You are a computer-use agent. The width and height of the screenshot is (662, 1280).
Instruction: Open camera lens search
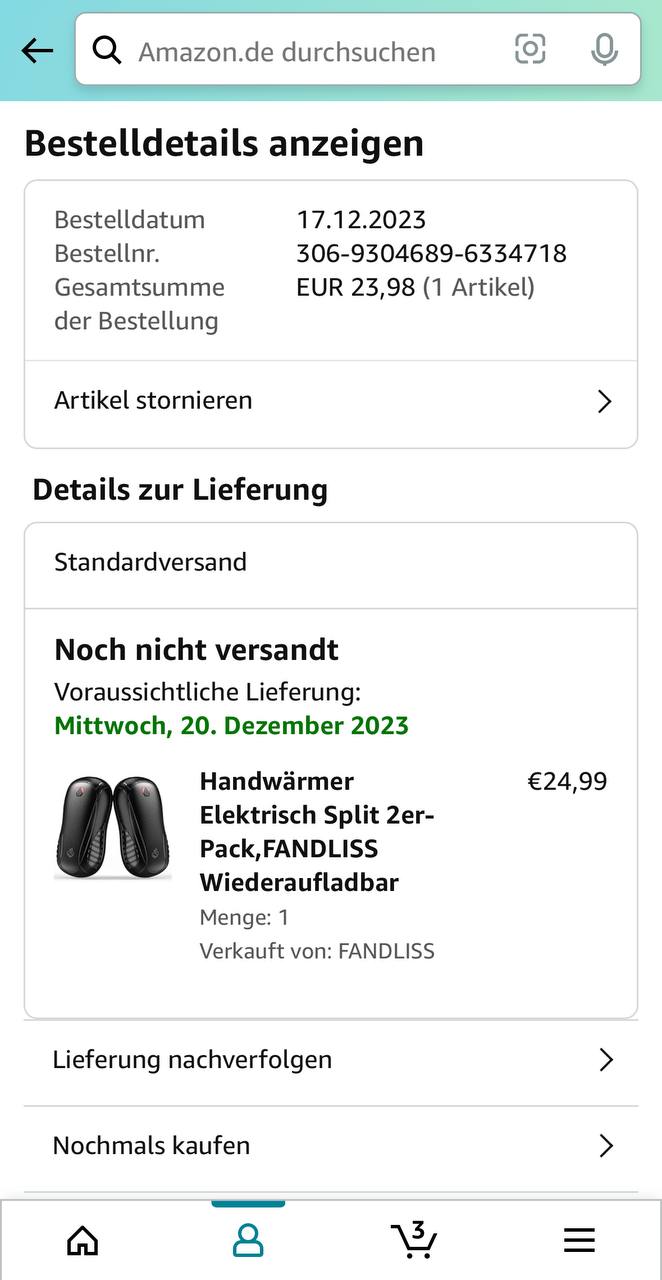[x=530, y=49]
